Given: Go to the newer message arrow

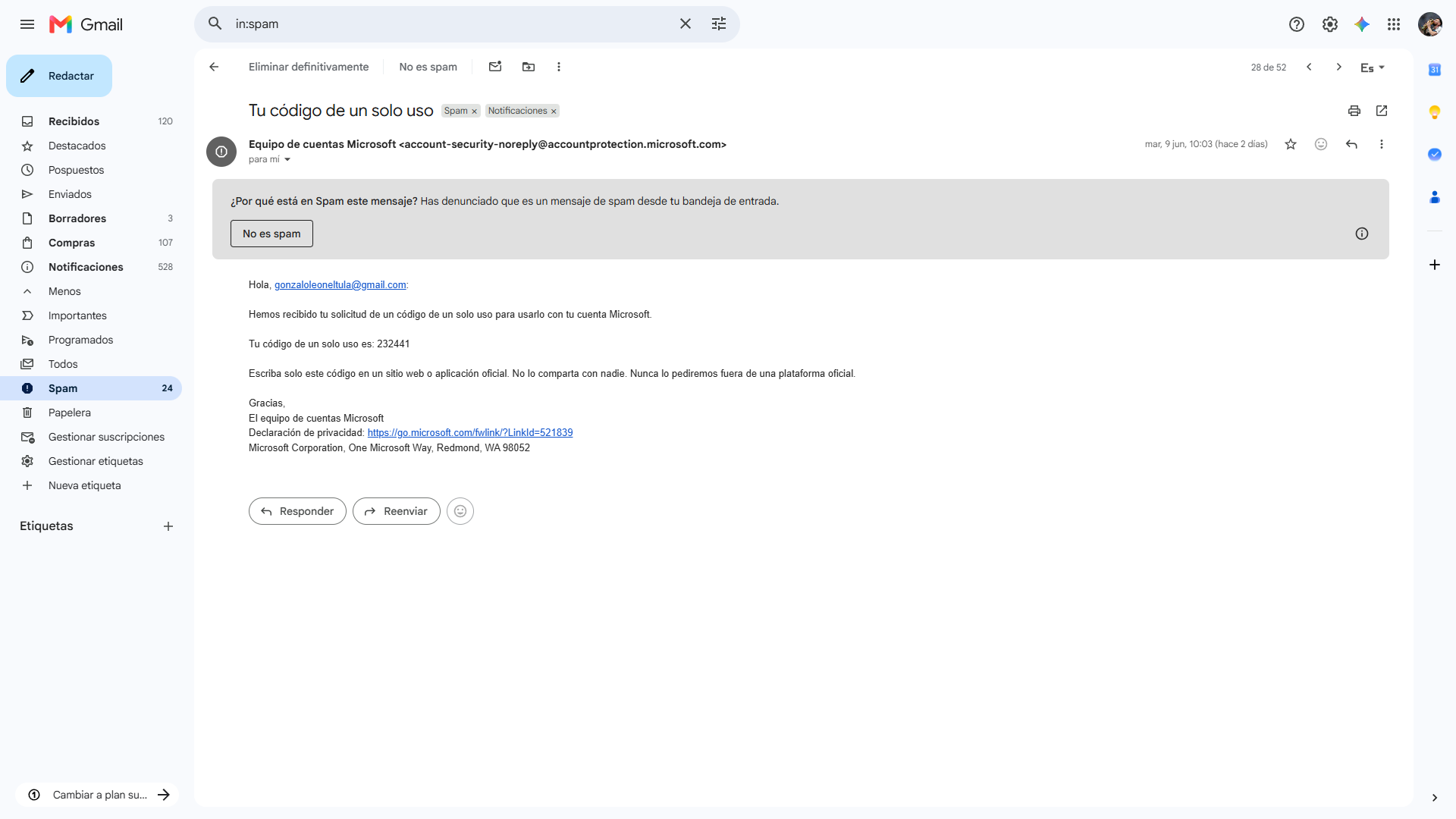Looking at the screenshot, I should [1309, 67].
